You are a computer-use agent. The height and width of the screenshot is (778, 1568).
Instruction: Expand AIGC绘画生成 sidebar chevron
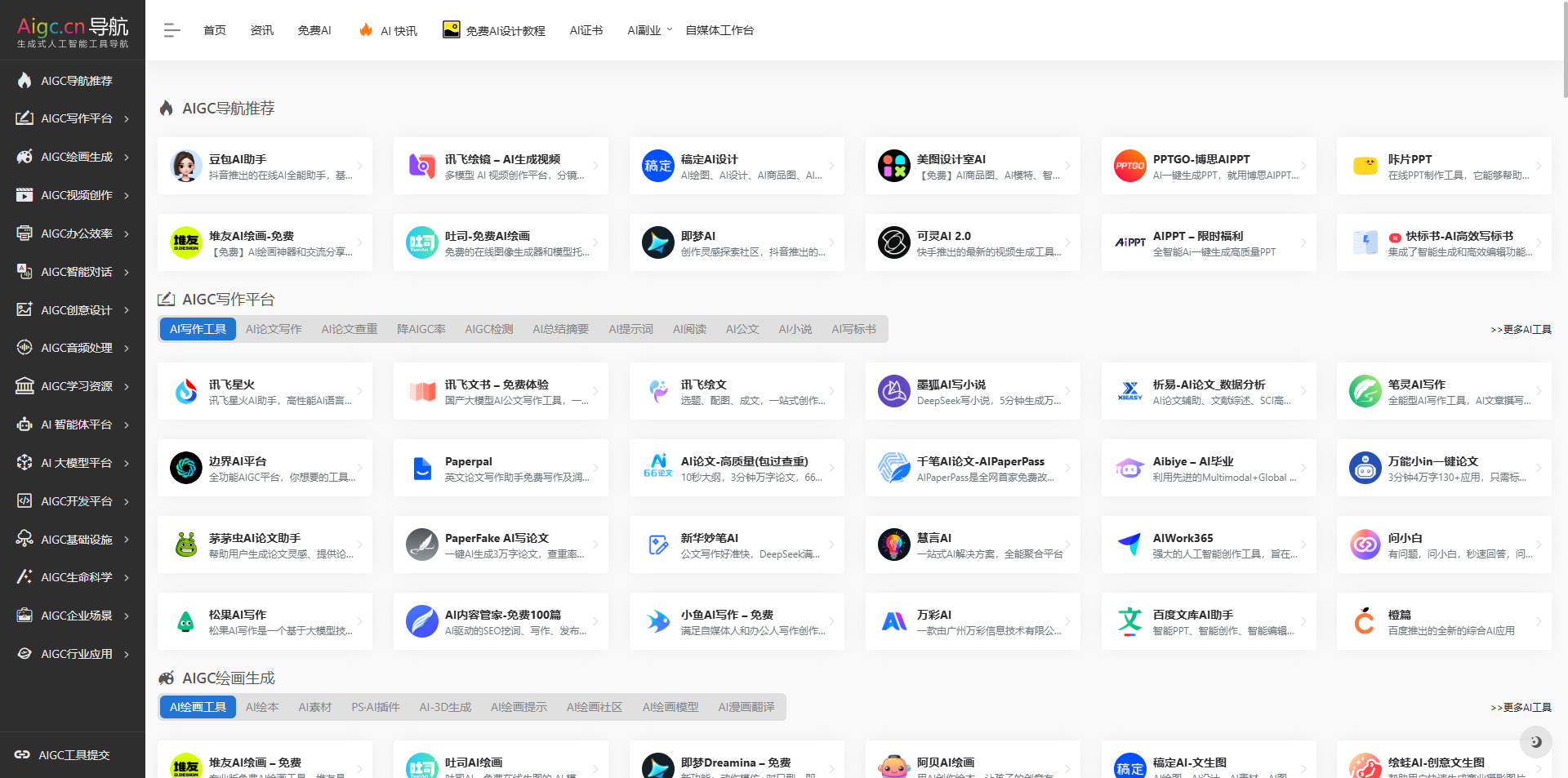127,157
